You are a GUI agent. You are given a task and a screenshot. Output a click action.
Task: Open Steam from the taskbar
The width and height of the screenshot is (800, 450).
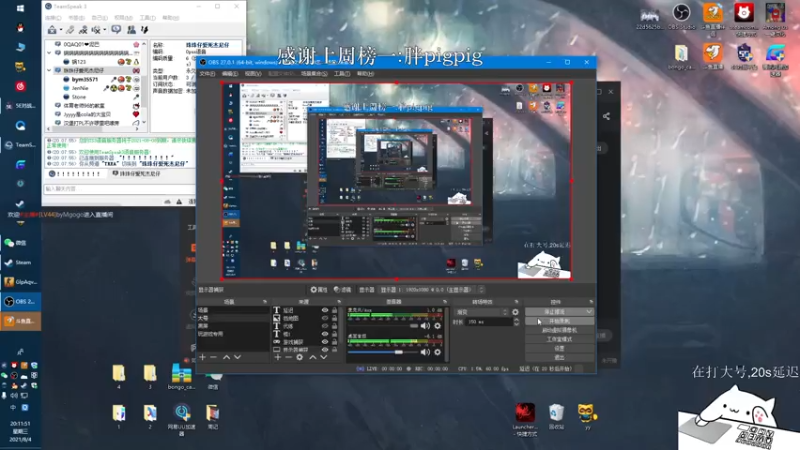click(x=20, y=262)
